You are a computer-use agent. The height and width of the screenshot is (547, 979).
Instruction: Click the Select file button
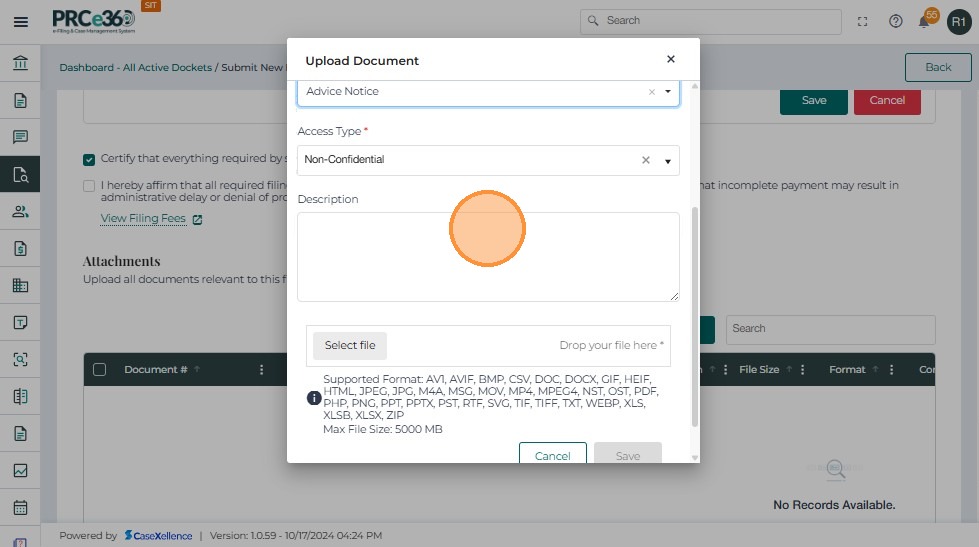click(350, 345)
